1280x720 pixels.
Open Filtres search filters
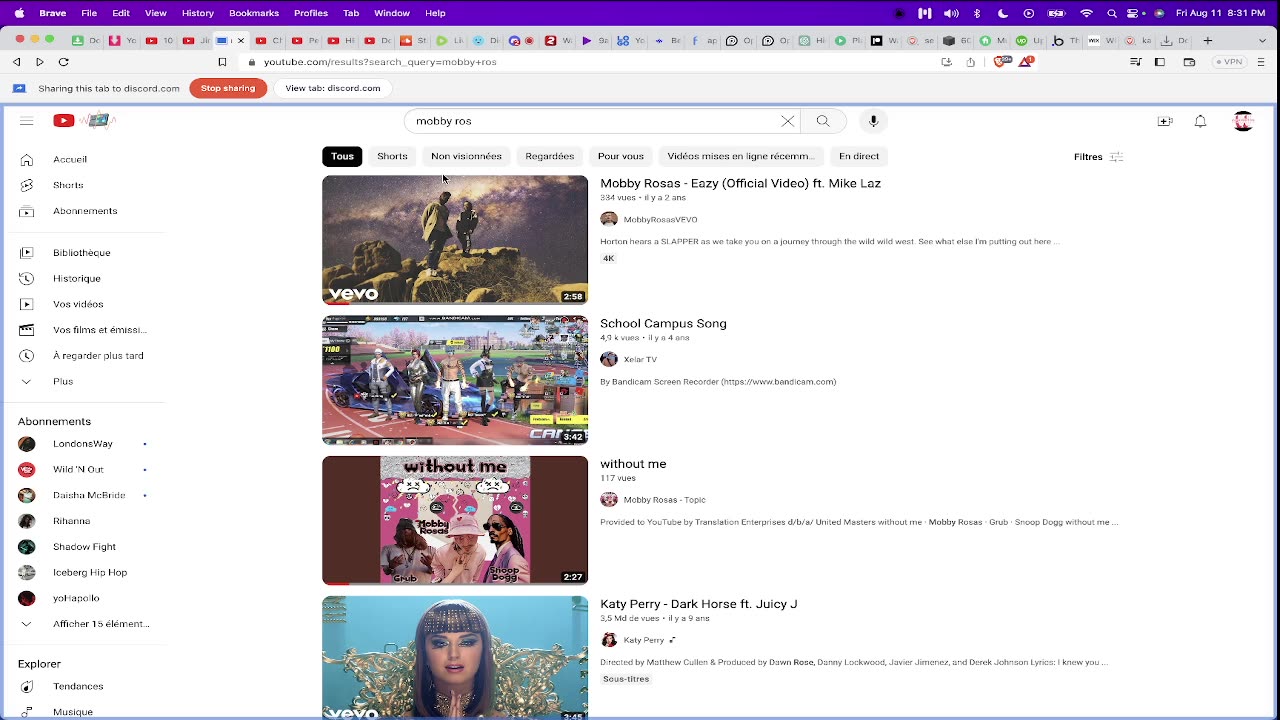(x=1098, y=157)
